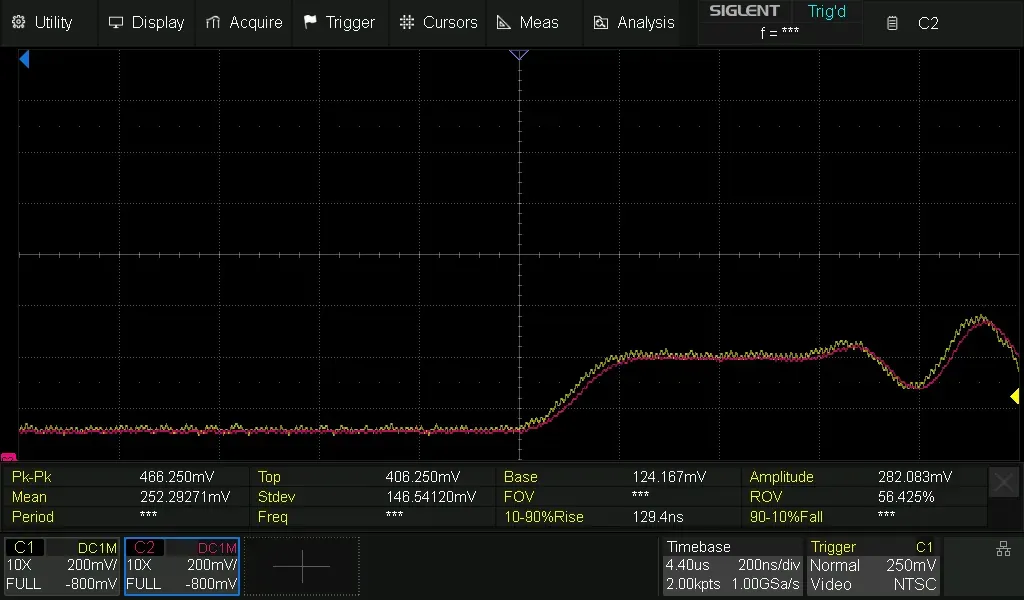The height and width of the screenshot is (600, 1024).
Task: Toggle the C2 channel box
Action: point(181,566)
